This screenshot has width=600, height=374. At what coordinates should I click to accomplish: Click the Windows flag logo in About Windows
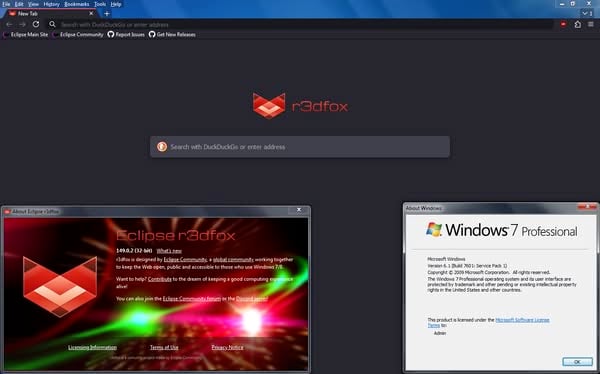(434, 229)
